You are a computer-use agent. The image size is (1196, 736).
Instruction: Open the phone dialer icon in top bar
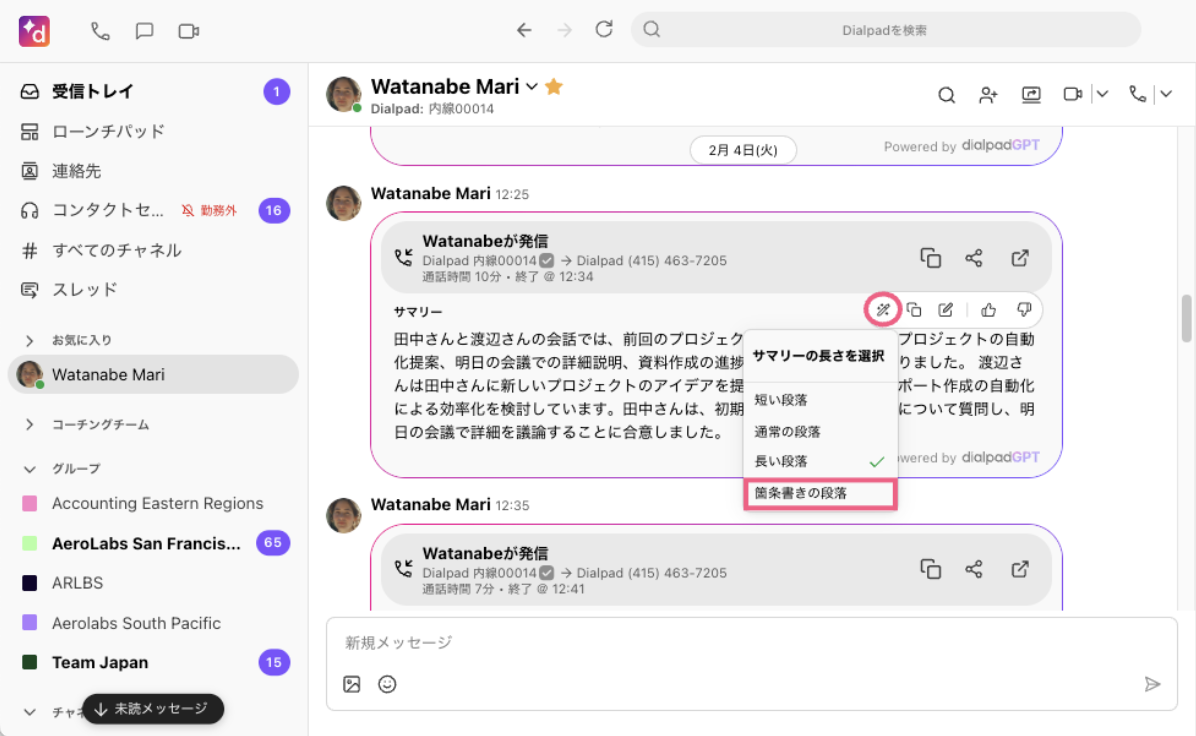tap(100, 31)
